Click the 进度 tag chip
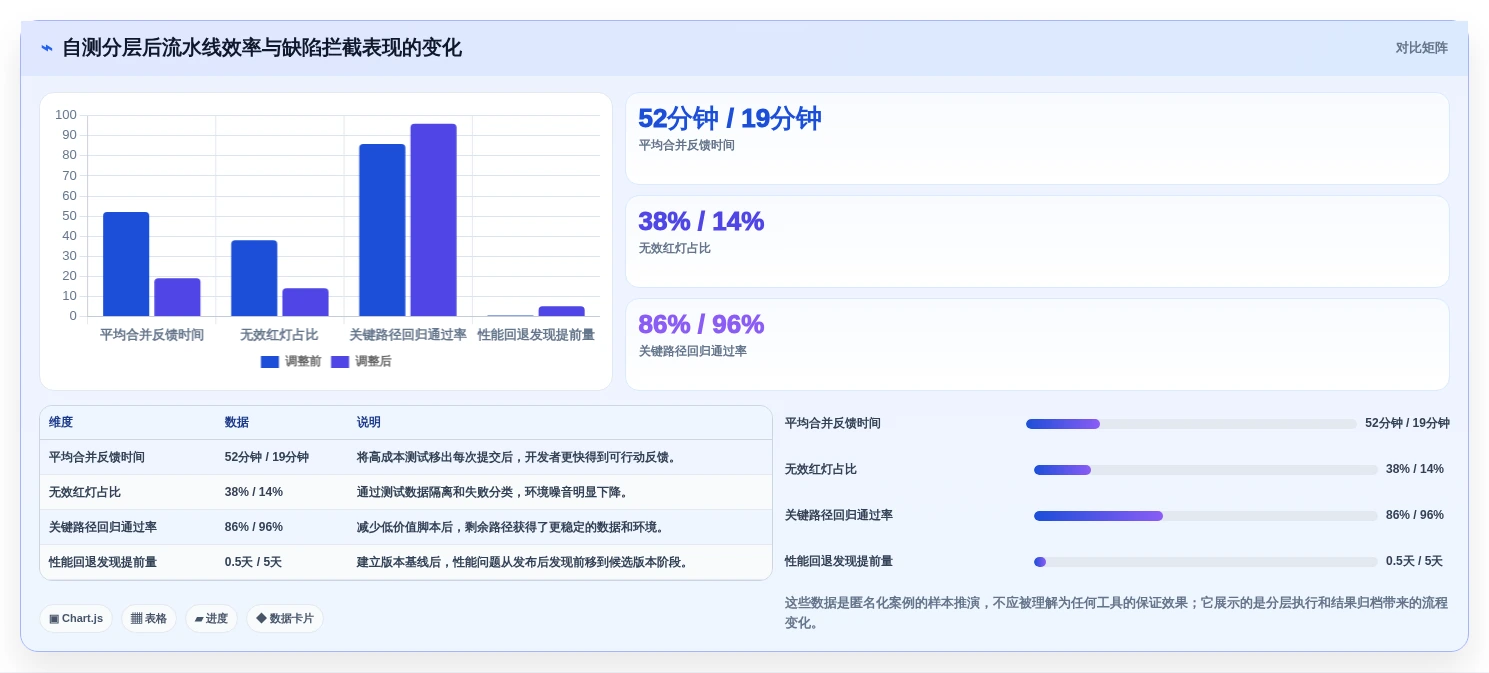Viewport: 1489px width, 673px height. 211,619
